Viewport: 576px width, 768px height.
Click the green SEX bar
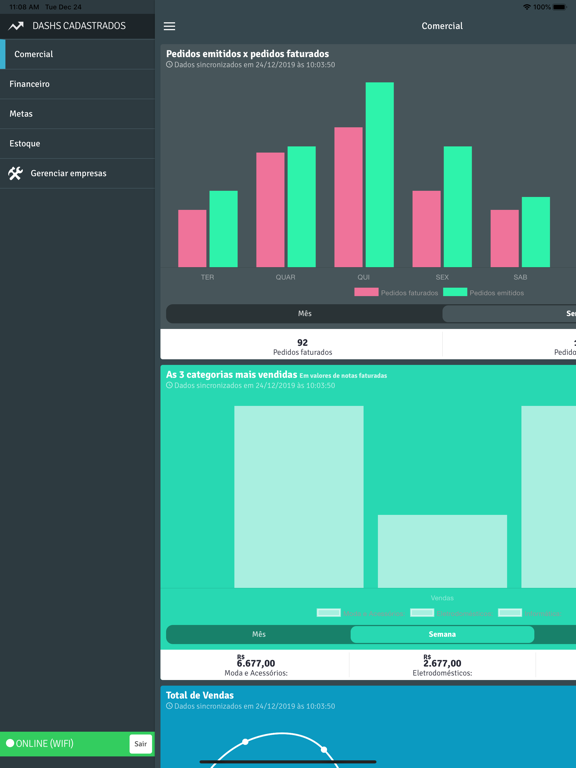point(458,207)
